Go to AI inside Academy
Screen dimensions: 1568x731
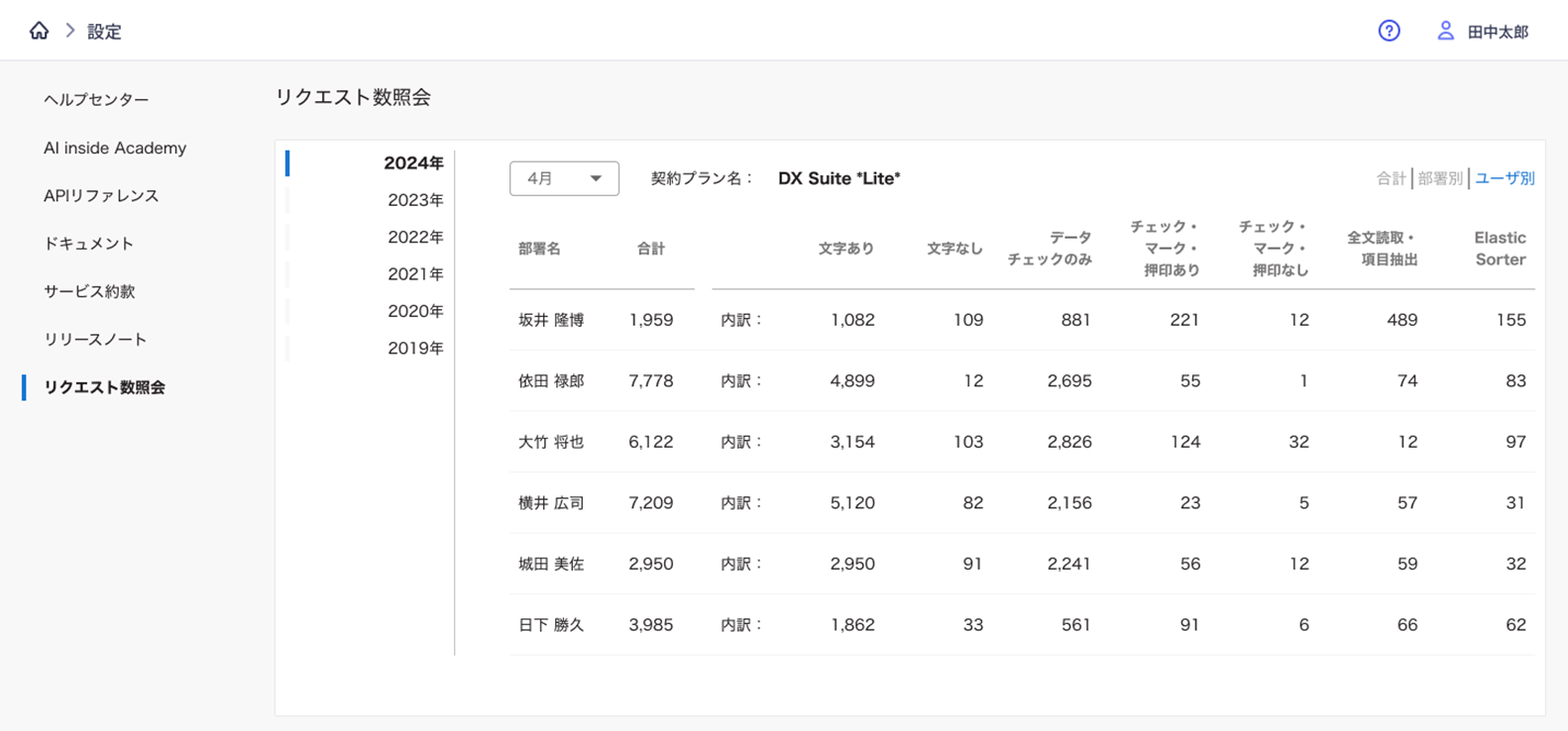[x=115, y=148]
